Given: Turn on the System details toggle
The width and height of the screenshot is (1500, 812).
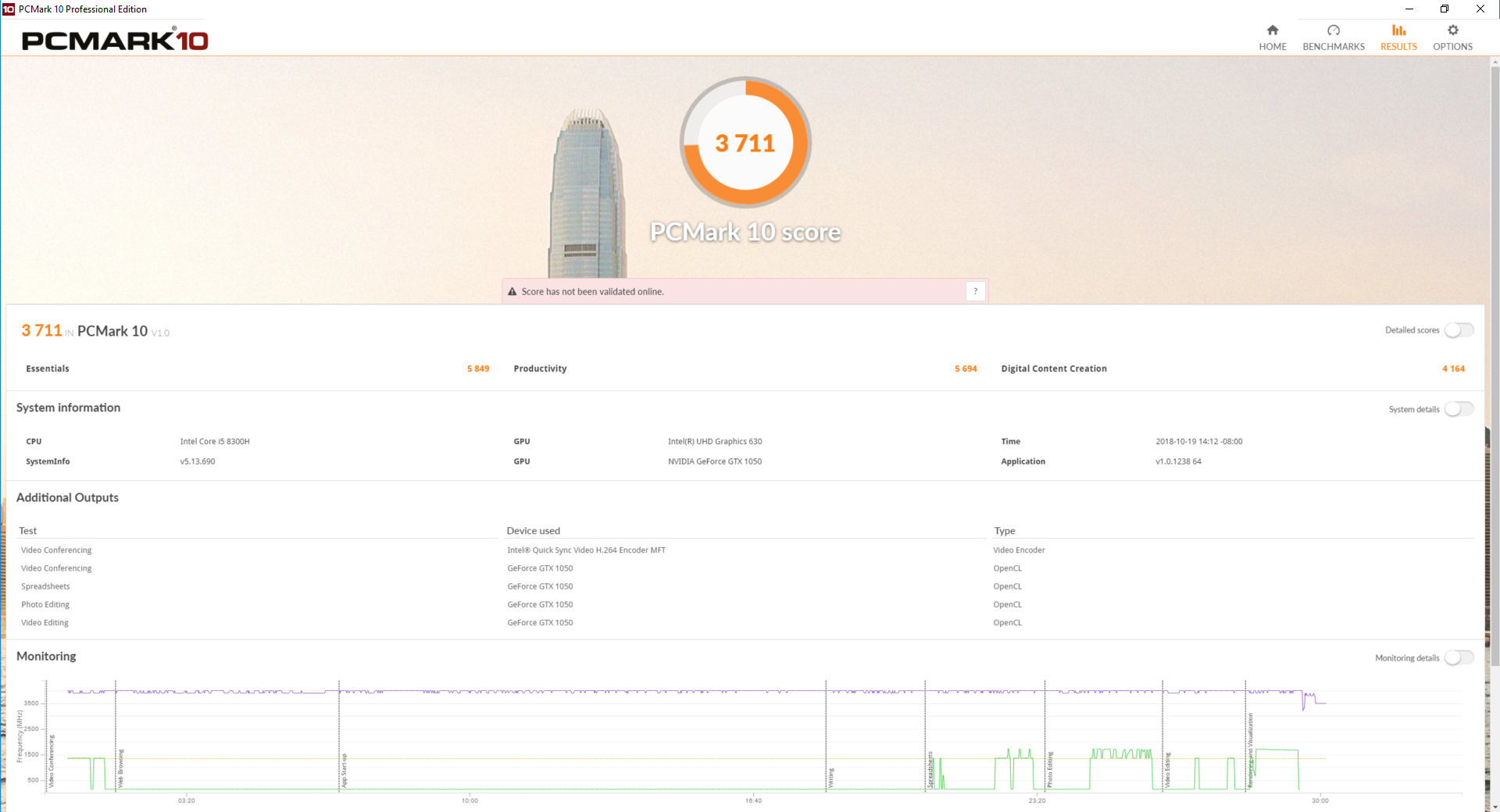Looking at the screenshot, I should click(1459, 409).
